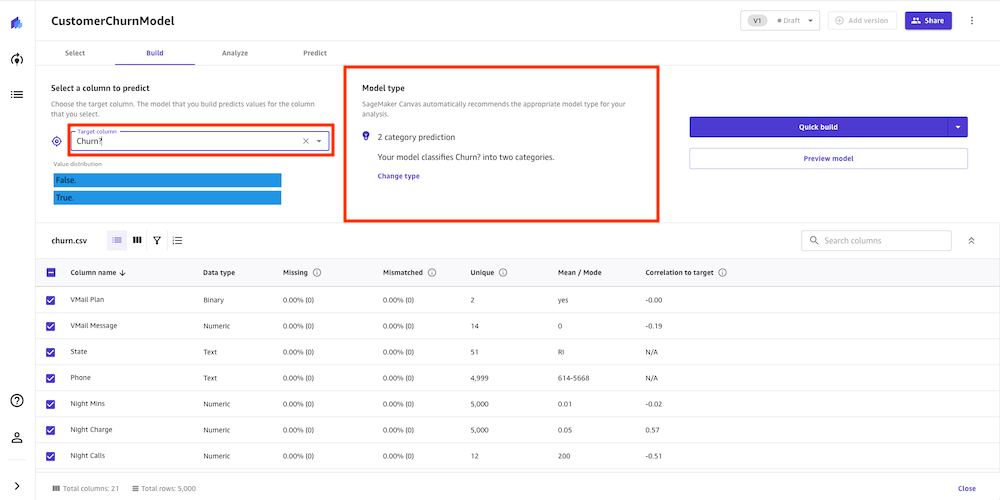Viewport: 1000px width, 500px height.
Task: Open the SageMaker Canvas home logo
Action: 17,24
